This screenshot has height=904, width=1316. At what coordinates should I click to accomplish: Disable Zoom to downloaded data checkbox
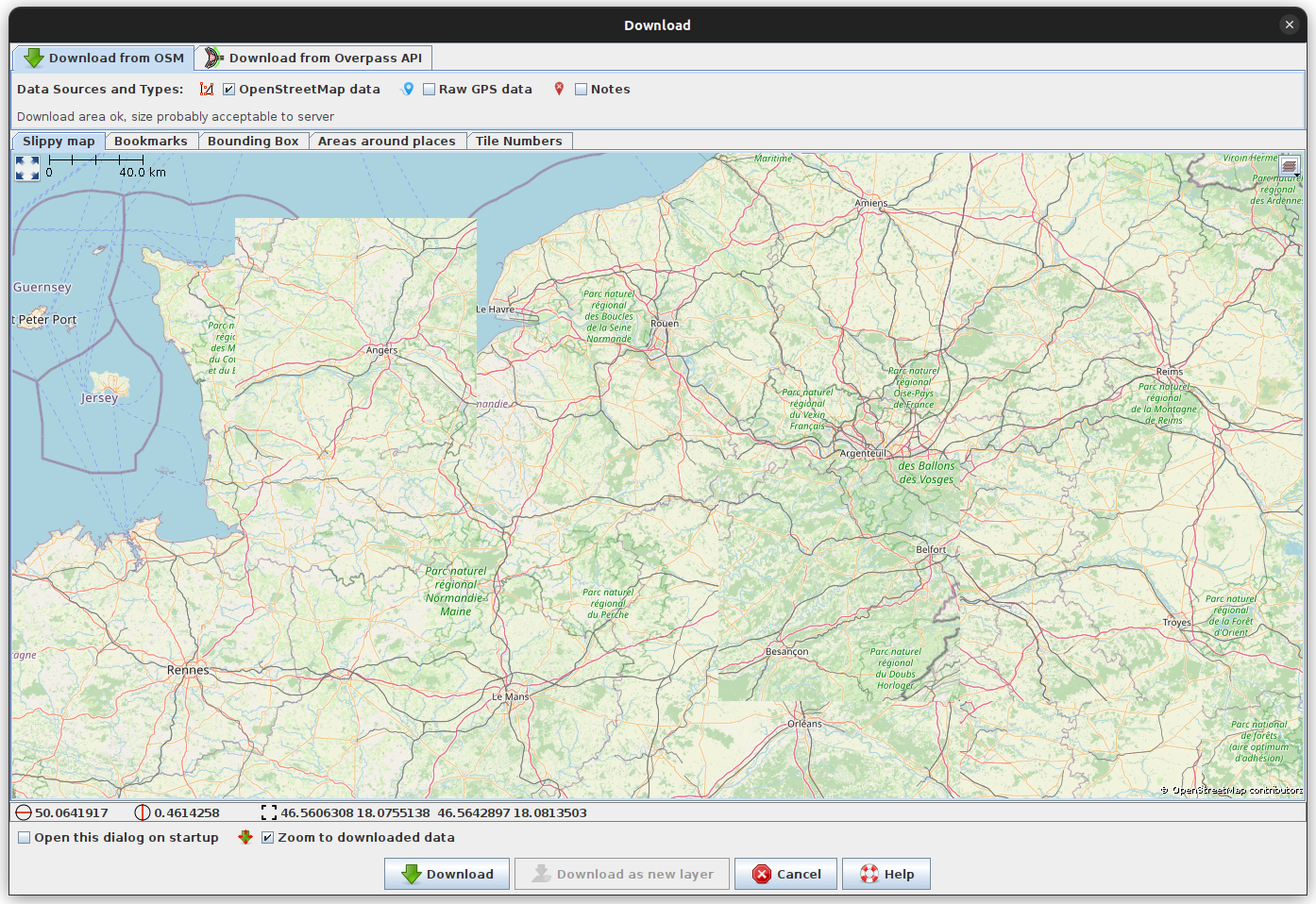click(x=267, y=838)
